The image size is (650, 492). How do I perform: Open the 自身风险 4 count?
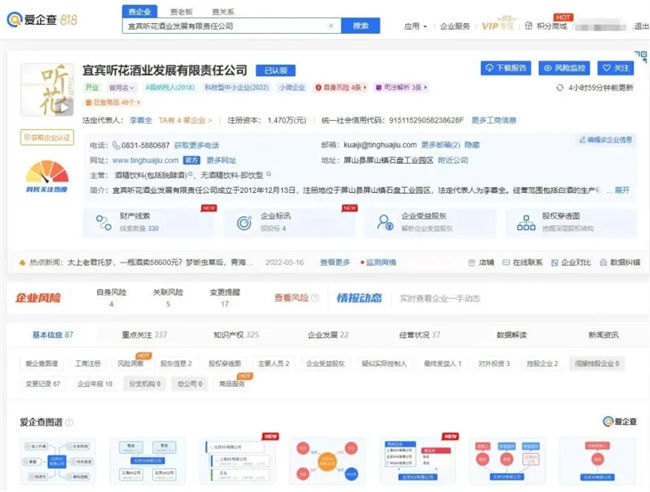[x=111, y=304]
